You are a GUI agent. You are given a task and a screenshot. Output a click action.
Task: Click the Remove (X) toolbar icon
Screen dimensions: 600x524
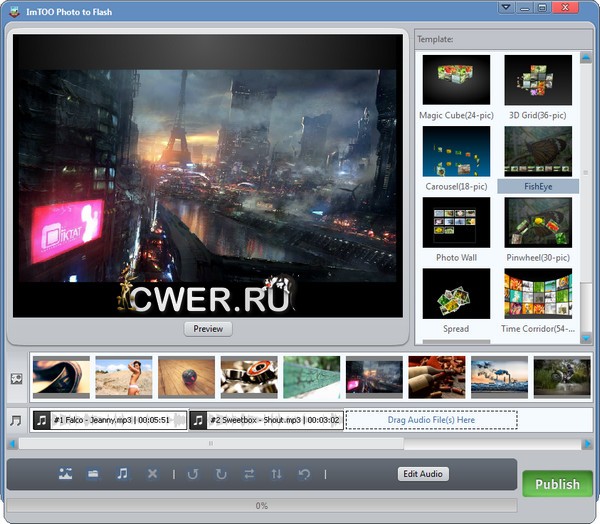point(152,474)
